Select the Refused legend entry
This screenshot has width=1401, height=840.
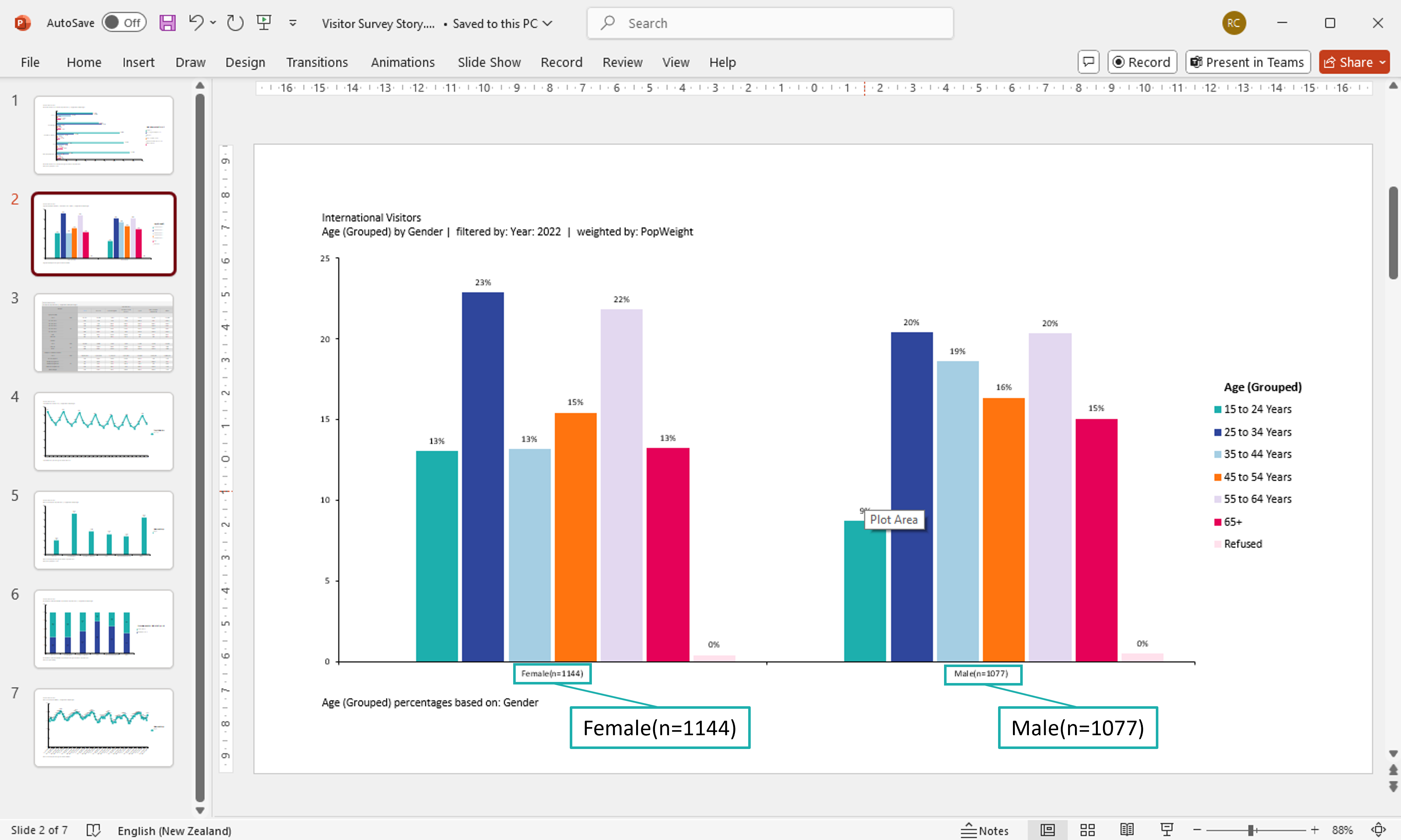[1238, 544]
